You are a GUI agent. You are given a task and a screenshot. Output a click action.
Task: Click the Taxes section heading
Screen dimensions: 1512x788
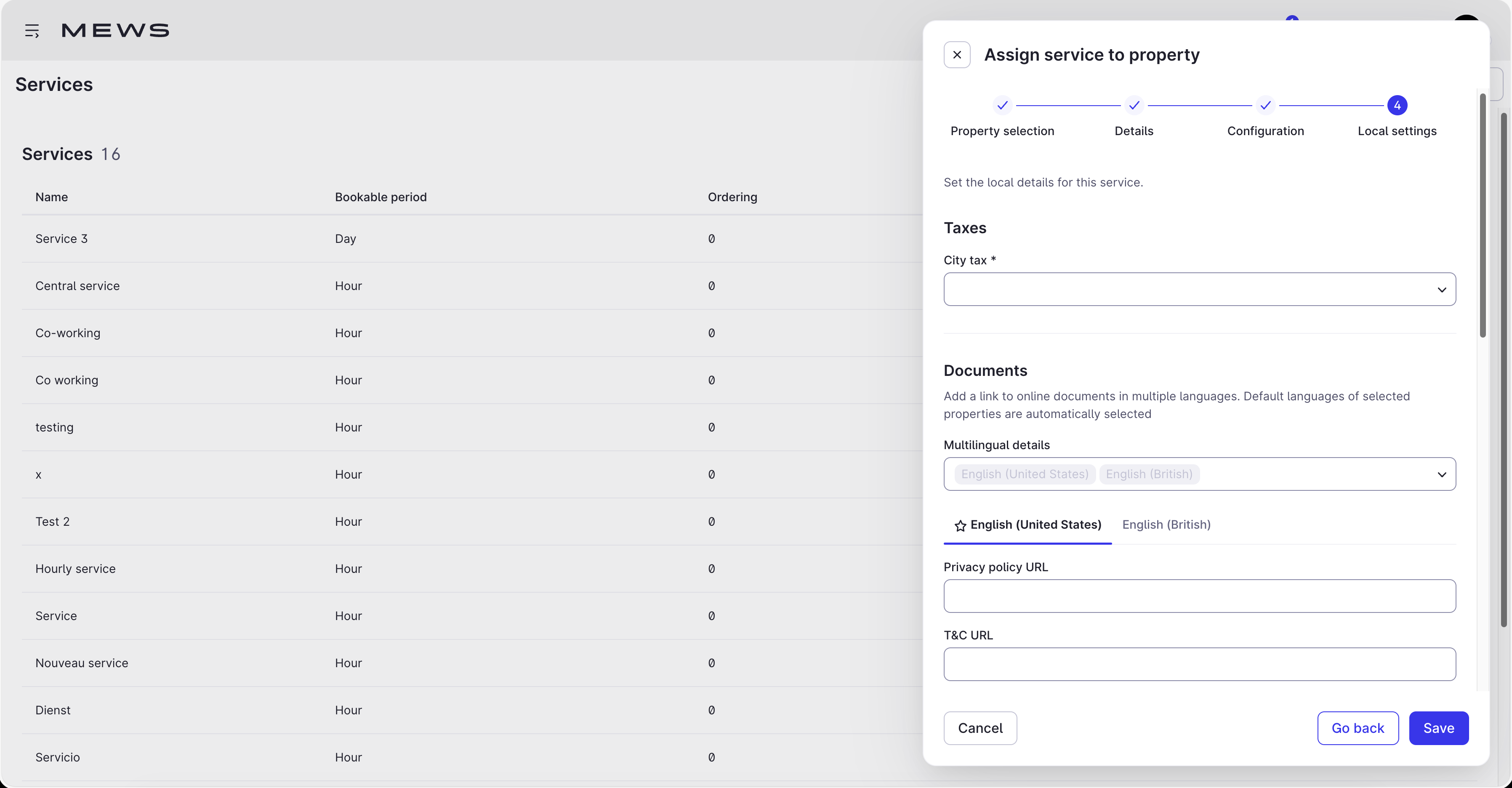pyautogui.click(x=964, y=228)
